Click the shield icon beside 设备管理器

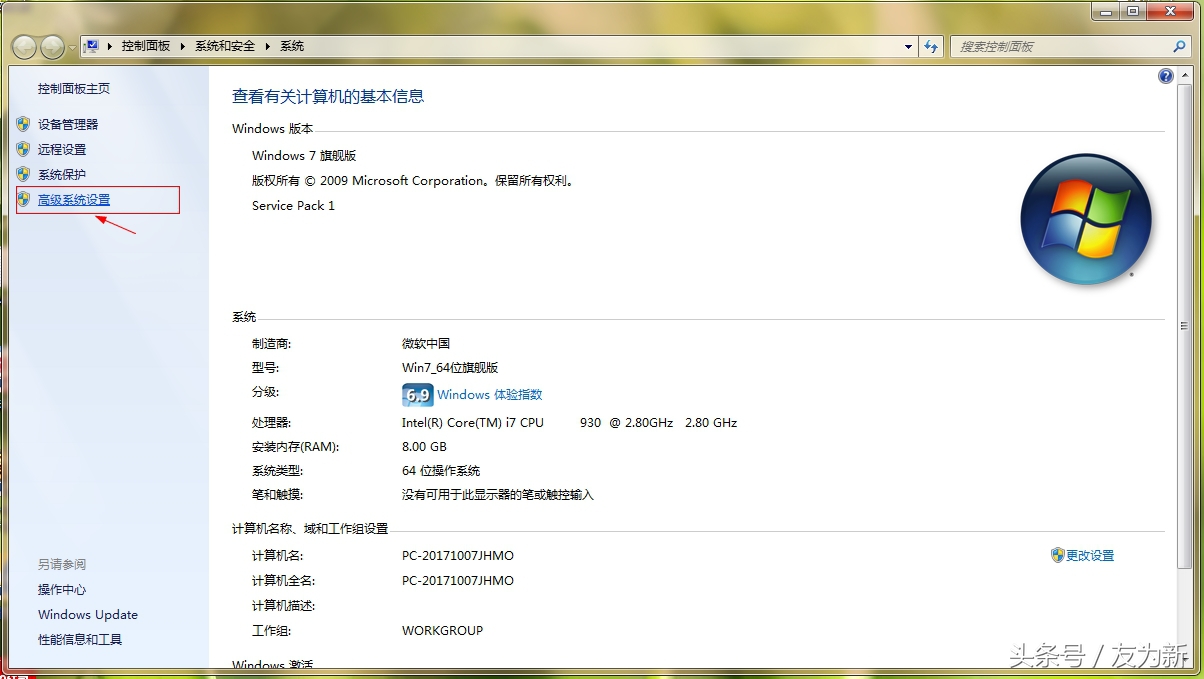click(x=24, y=124)
